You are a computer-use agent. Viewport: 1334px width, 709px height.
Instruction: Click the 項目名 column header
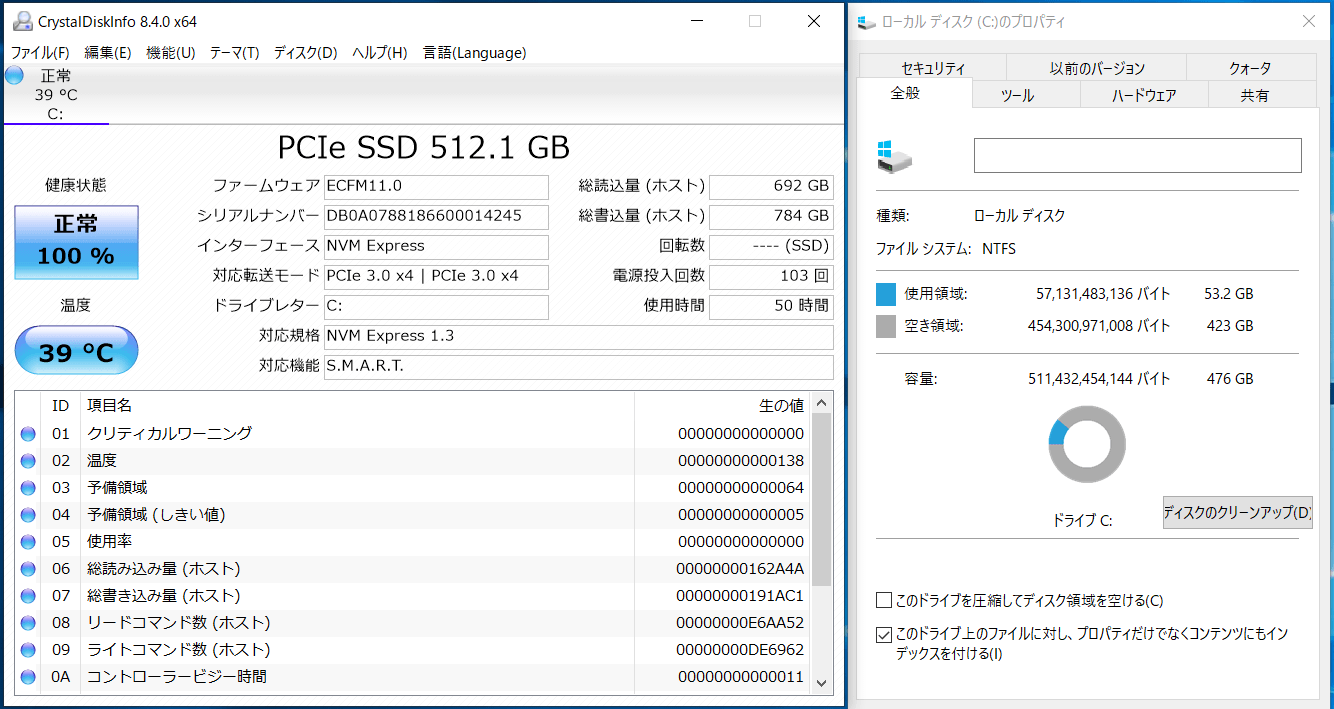(x=109, y=406)
